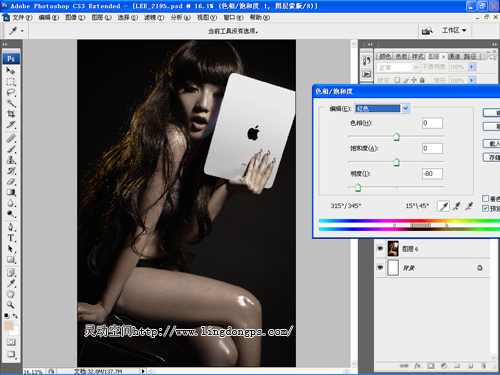500x375 pixels.
Task: Enable the colorize checkbox
Action: click(486, 199)
